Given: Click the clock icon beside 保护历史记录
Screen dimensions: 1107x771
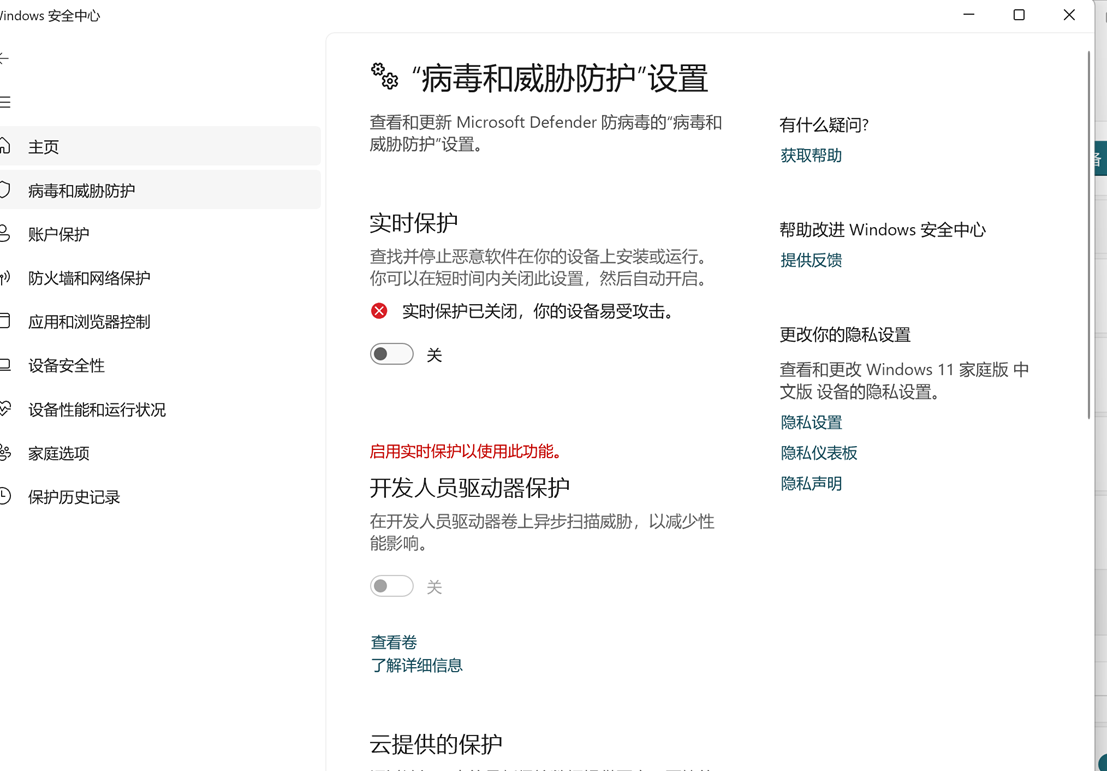Looking at the screenshot, I should (x=5, y=496).
